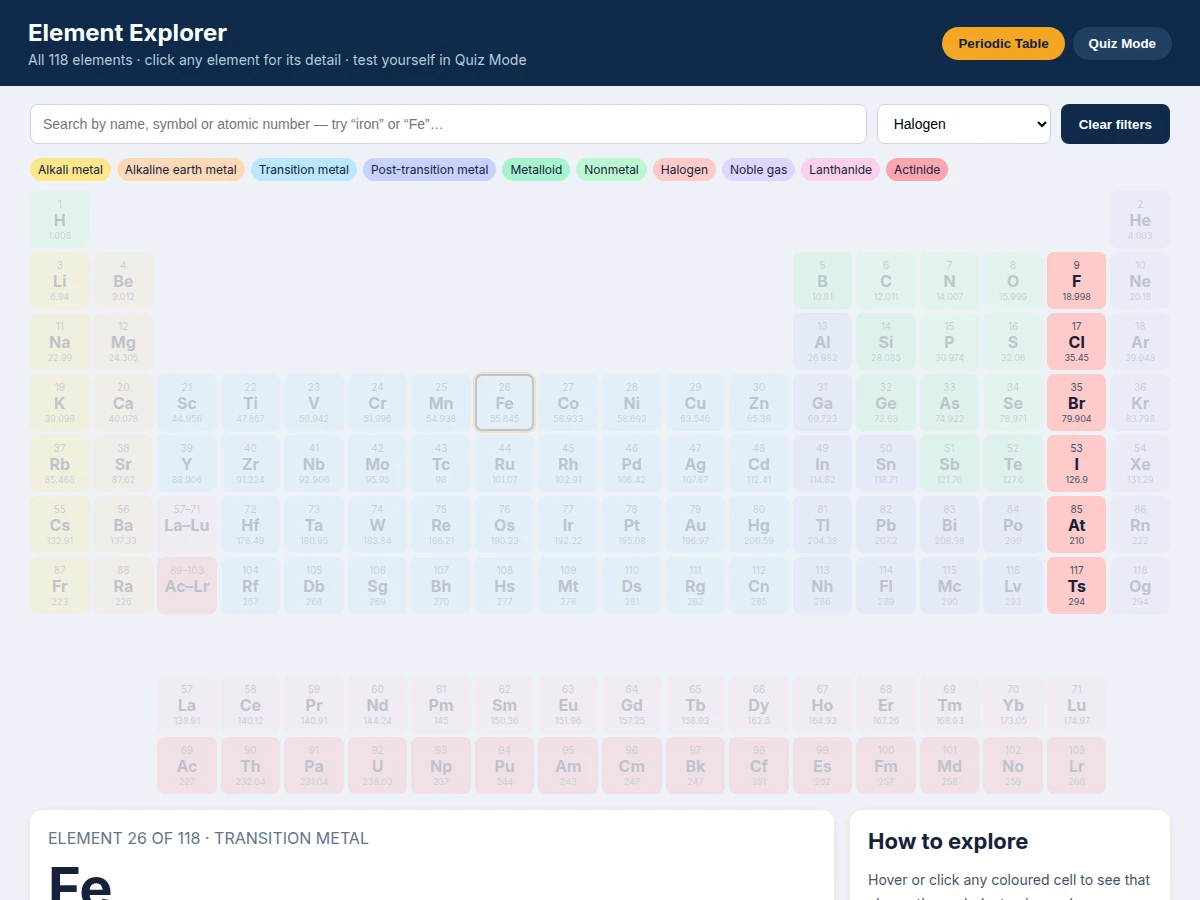Select the Ac–Lr actinide placeholder cell
The image size is (1200, 900).
point(187,586)
